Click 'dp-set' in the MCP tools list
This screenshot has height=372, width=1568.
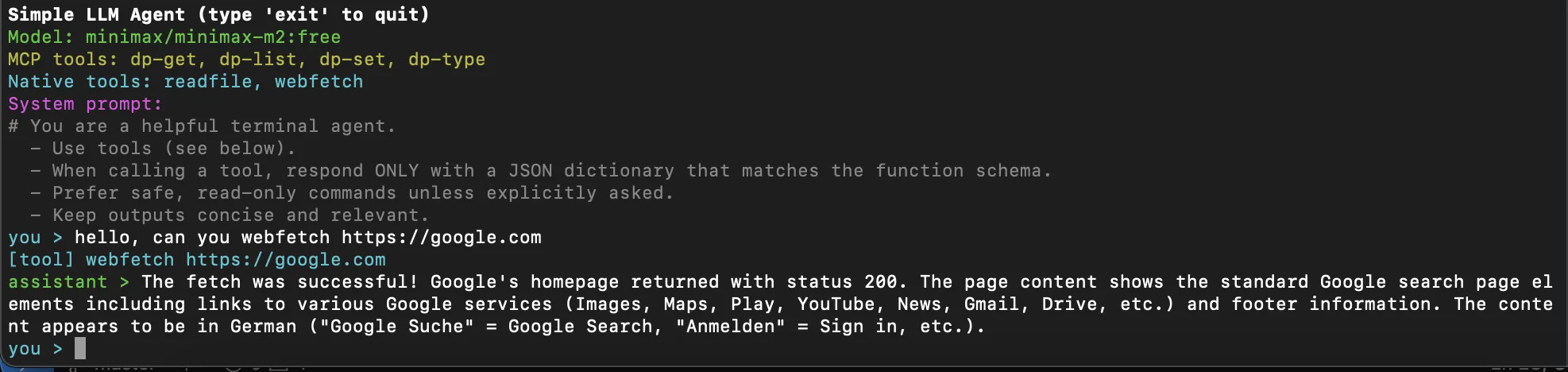352,60
